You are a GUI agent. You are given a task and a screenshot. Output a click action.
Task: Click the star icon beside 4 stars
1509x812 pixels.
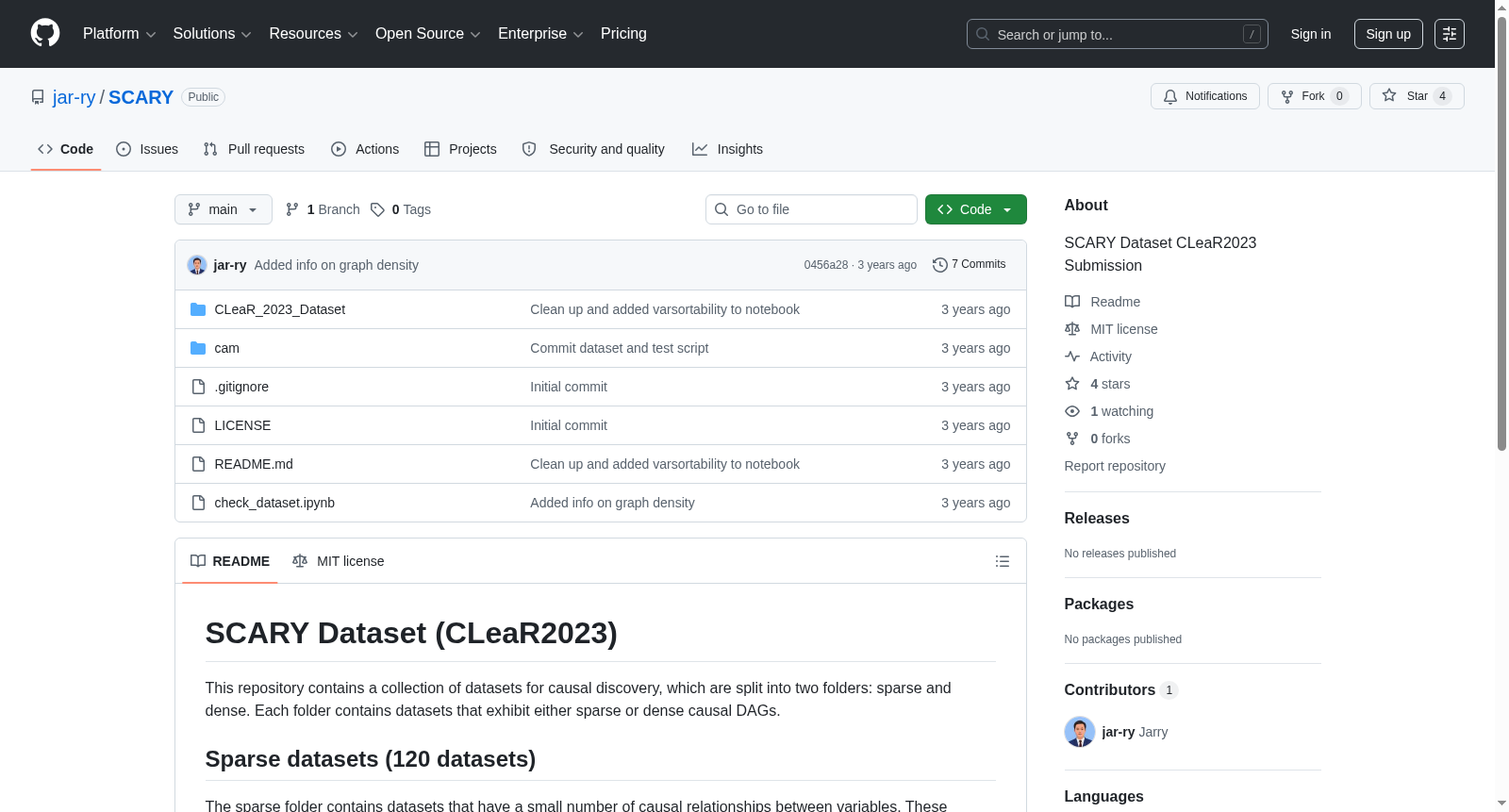1072,384
